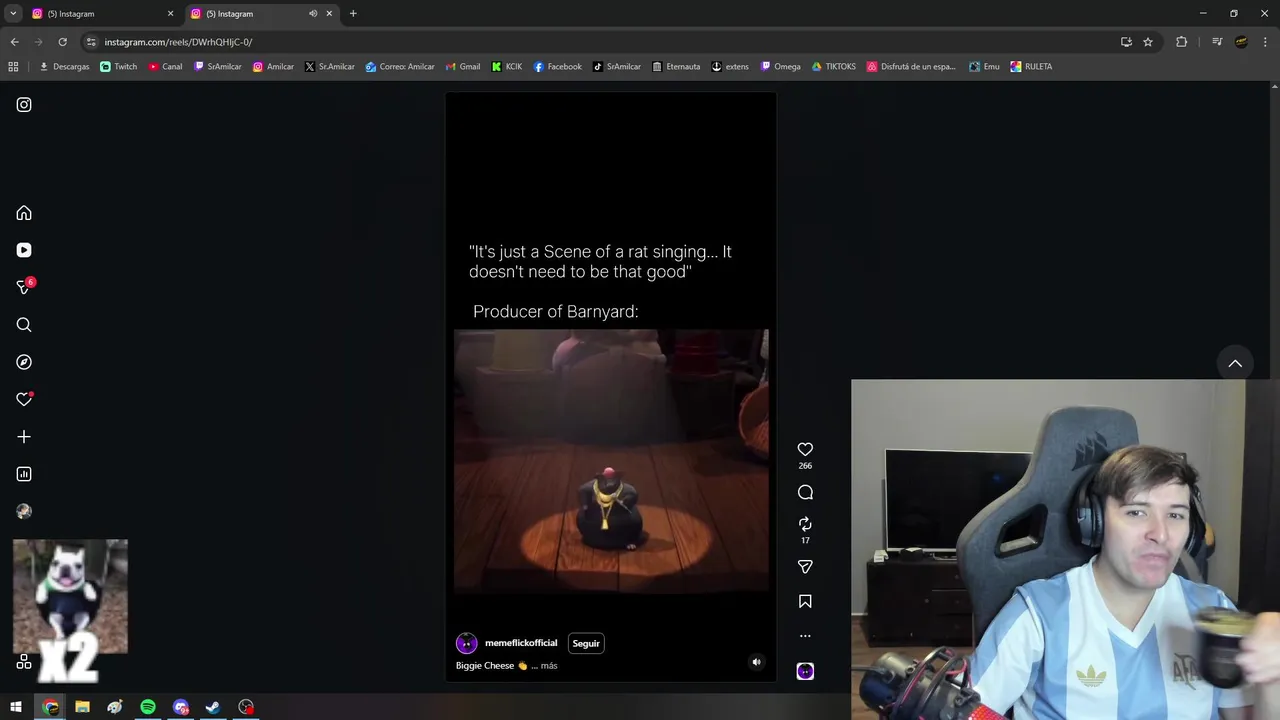1280x720 pixels.
Task: Open Steam from the taskbar
Action: click(x=213, y=707)
